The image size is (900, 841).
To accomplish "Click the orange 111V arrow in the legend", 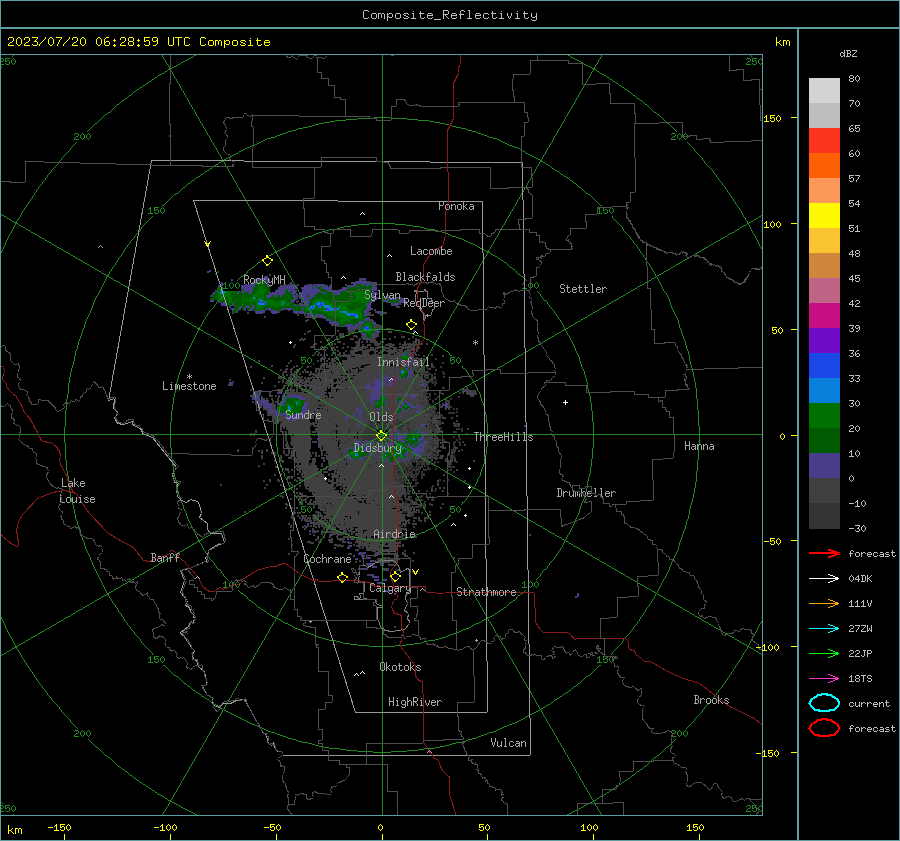I will pyautogui.click(x=824, y=603).
